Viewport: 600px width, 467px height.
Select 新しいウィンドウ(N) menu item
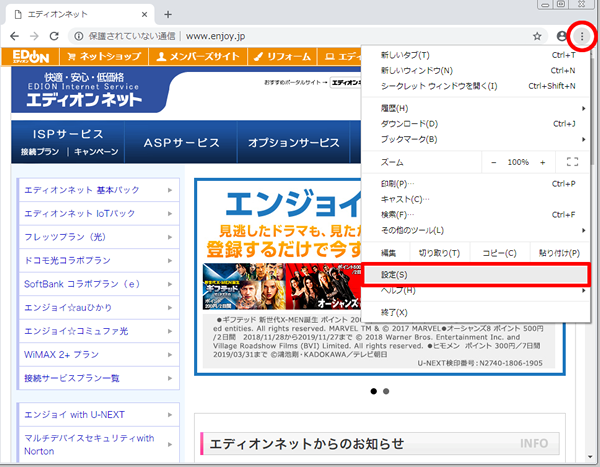pos(476,70)
